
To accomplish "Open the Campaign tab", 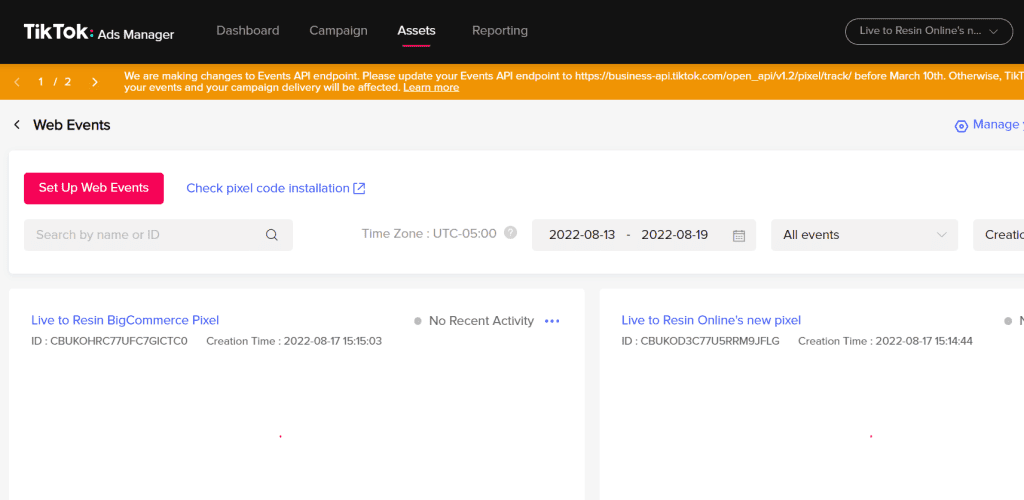I will [x=338, y=31].
